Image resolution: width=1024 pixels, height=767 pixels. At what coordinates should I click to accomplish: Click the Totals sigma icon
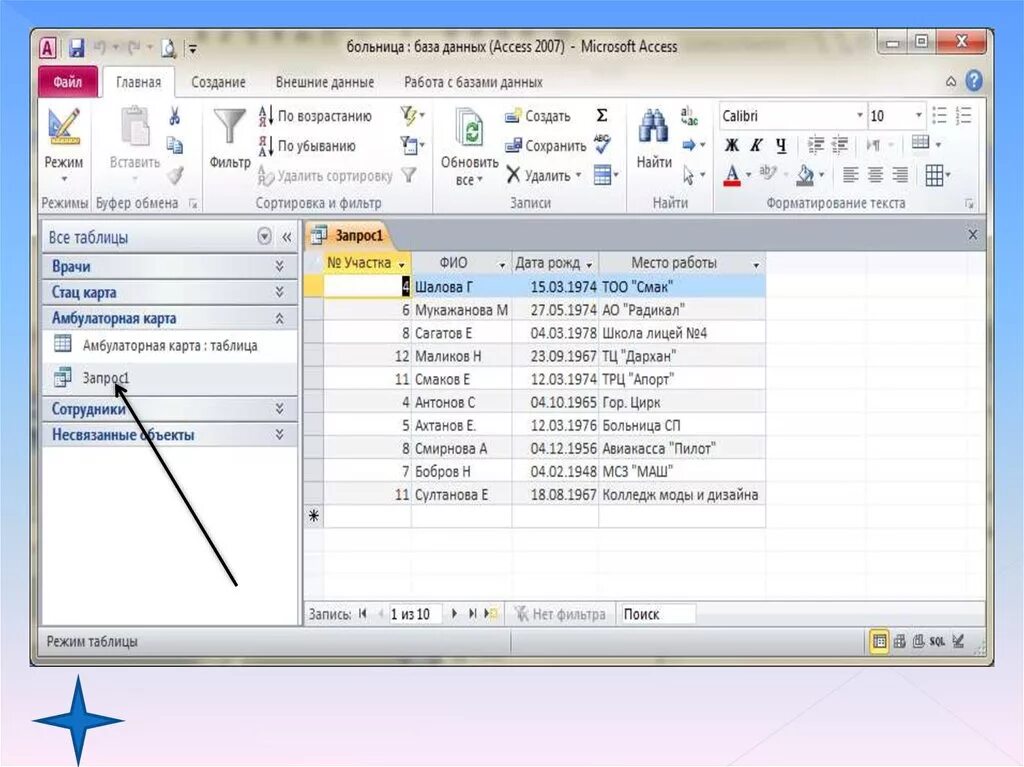[x=602, y=116]
